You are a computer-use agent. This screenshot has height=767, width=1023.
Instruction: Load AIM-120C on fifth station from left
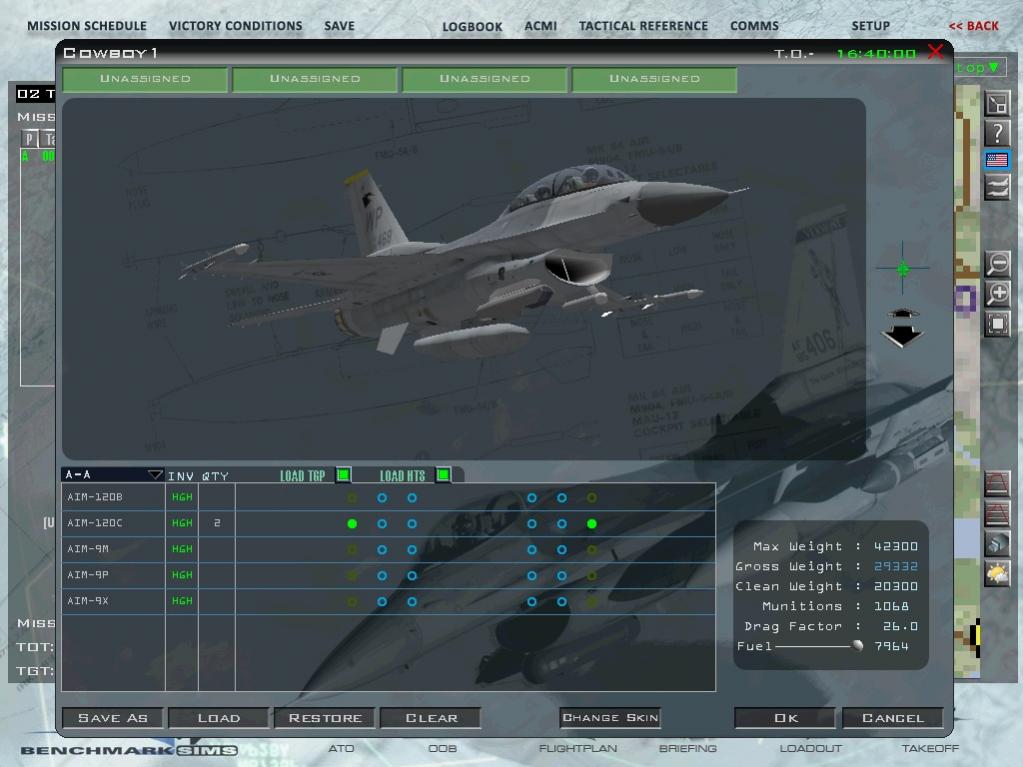(562, 524)
